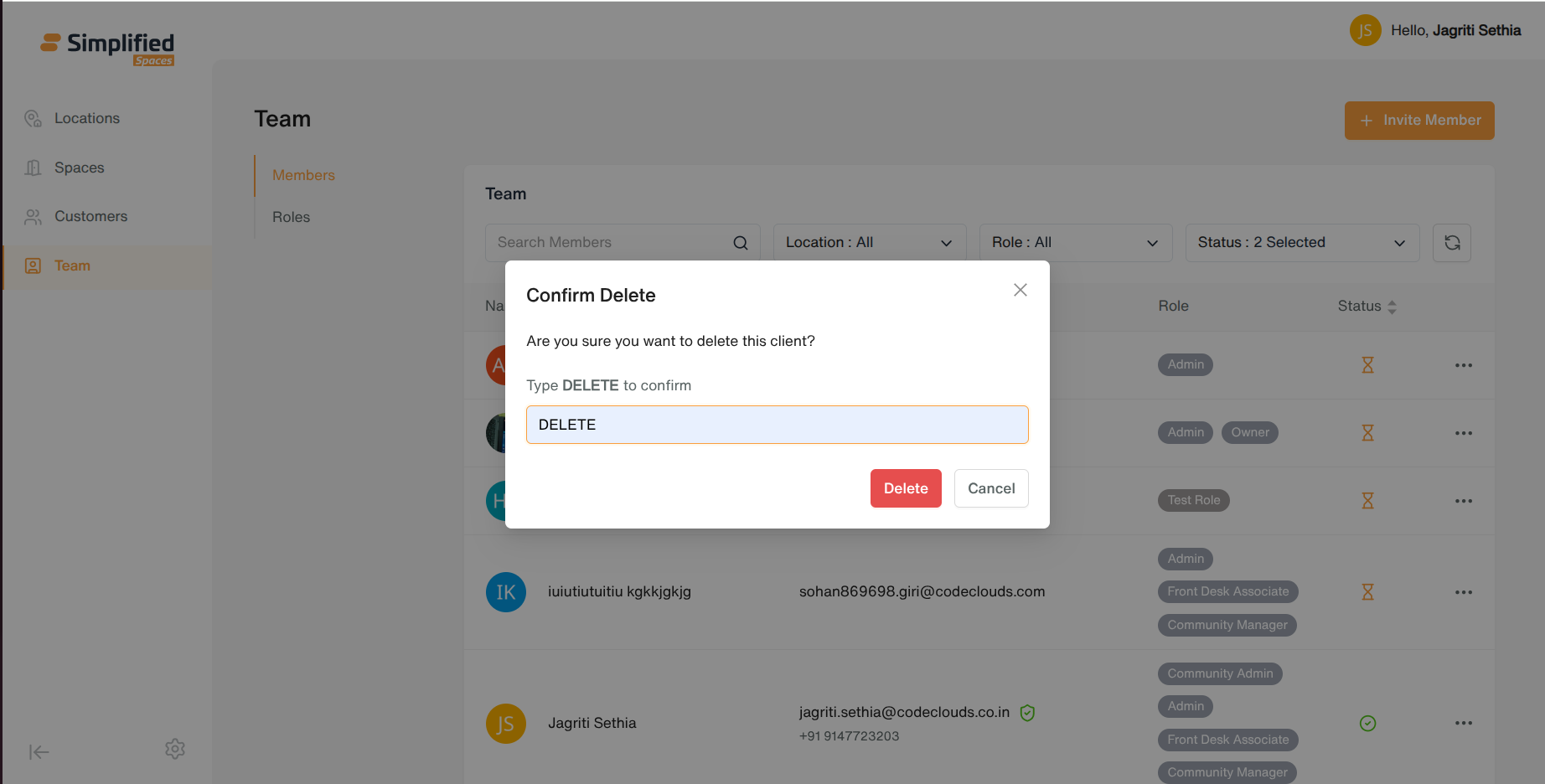This screenshot has width=1545, height=784.
Task: Open settings via the gear icon
Action: point(175,749)
